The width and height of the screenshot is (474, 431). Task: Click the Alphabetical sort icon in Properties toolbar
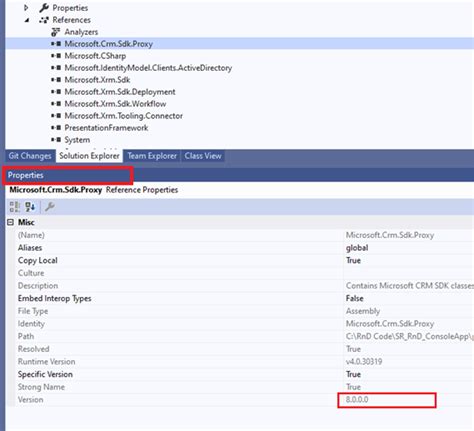tap(30, 207)
